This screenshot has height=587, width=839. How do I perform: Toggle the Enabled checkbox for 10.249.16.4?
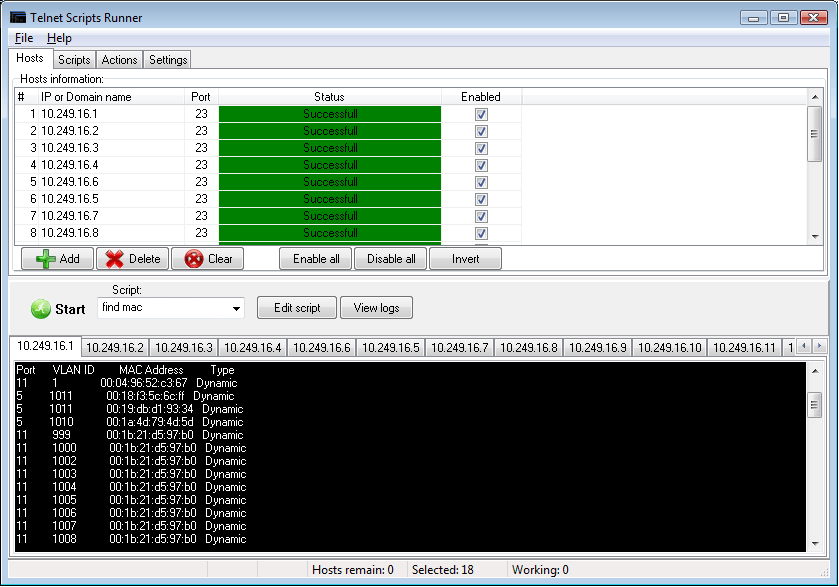(x=481, y=165)
